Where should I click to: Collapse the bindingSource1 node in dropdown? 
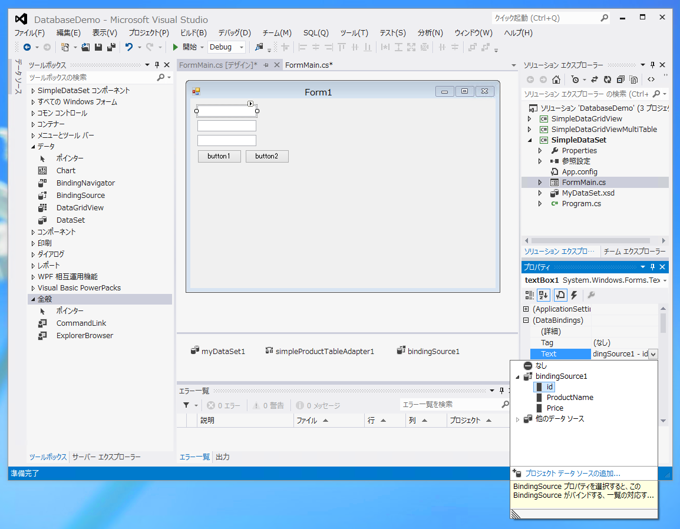518,376
